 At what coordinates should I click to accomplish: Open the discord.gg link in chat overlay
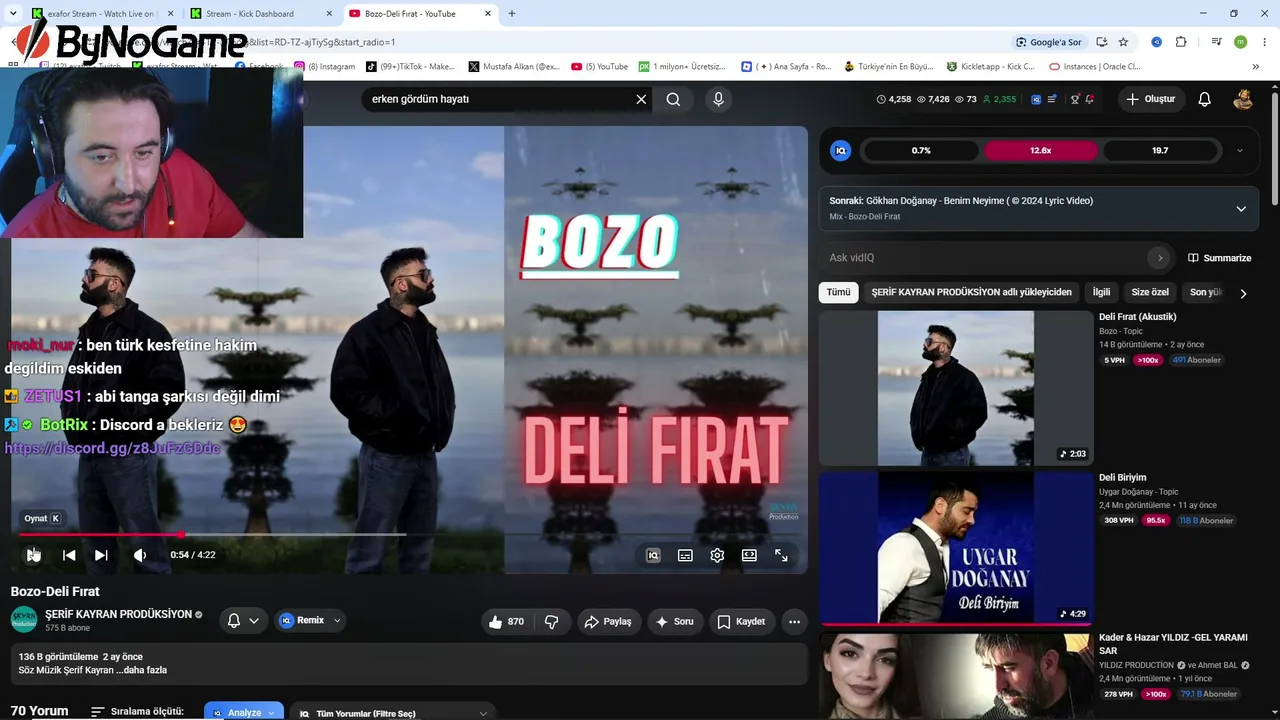tap(112, 448)
